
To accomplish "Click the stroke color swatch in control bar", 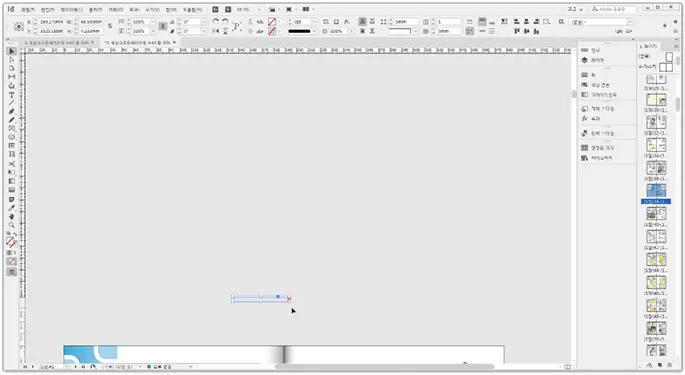I will click(272, 31).
